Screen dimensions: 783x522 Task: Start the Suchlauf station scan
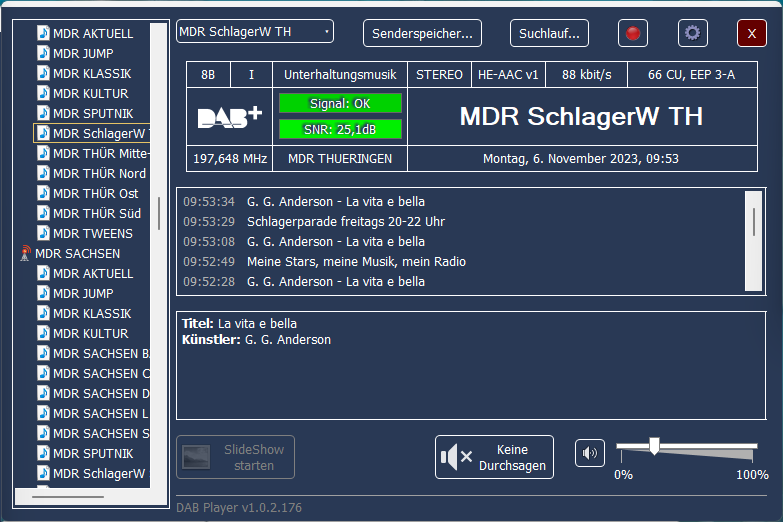(549, 33)
